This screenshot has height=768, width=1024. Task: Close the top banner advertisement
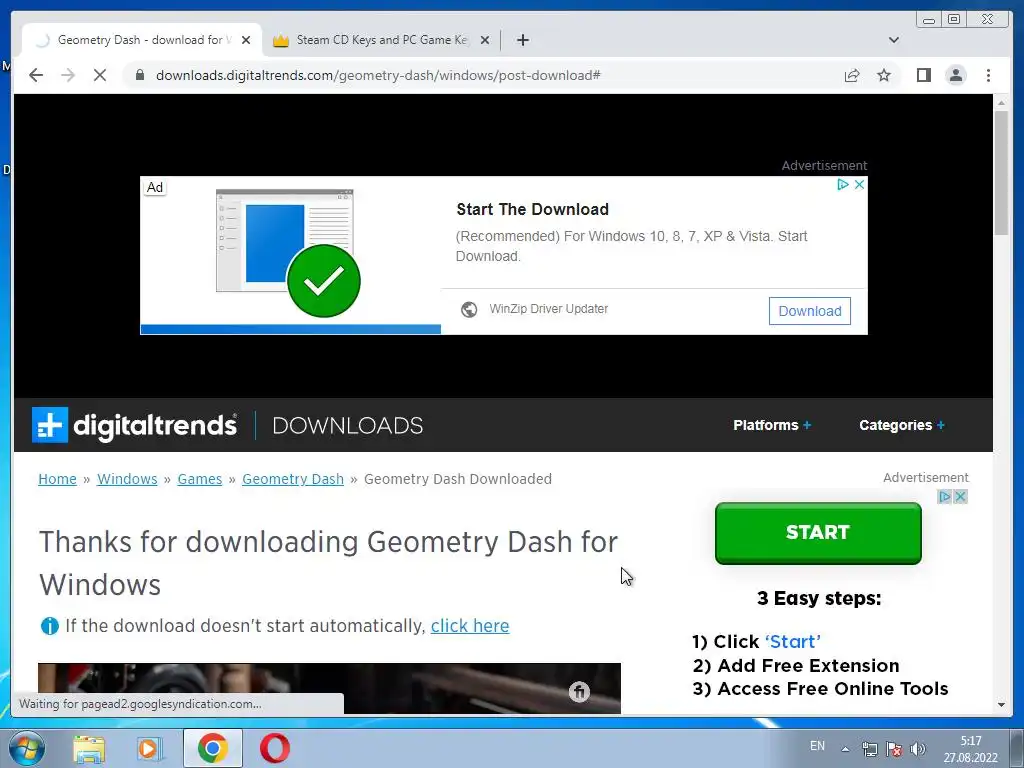pos(859,185)
